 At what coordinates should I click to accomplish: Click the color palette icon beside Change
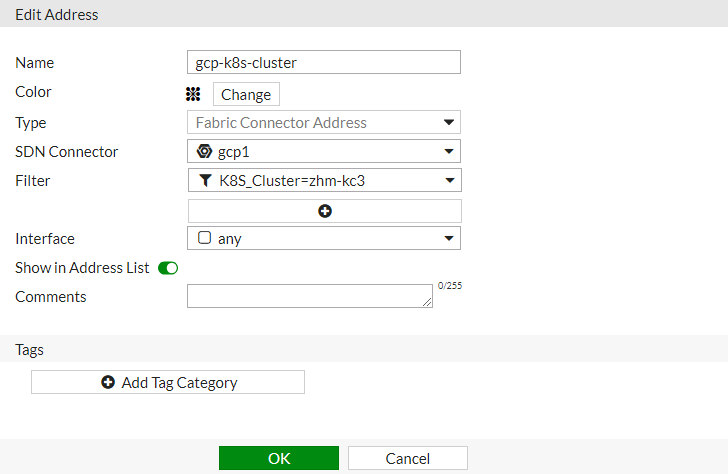click(193, 94)
